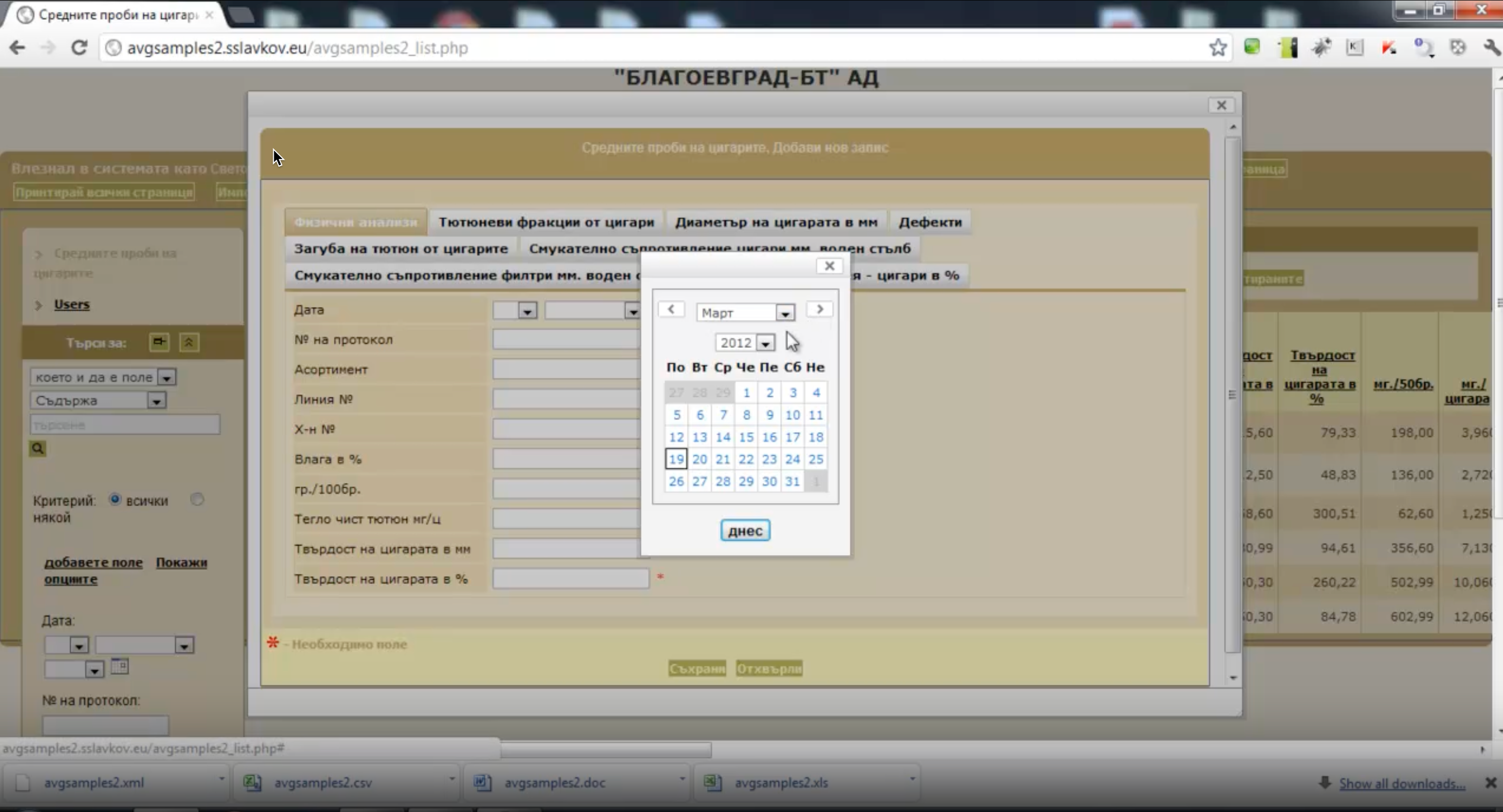Click Принтирай всички страници button
1503x812 pixels.
click(x=104, y=192)
